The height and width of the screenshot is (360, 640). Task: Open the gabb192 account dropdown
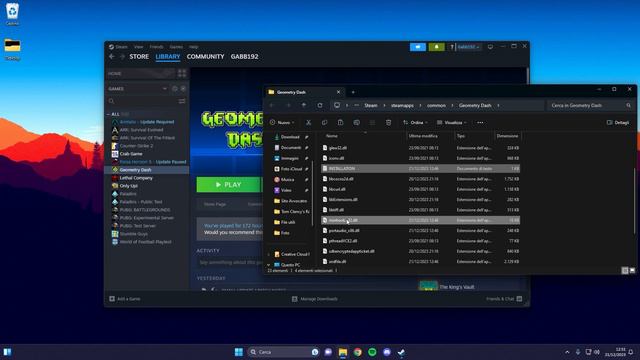468,47
